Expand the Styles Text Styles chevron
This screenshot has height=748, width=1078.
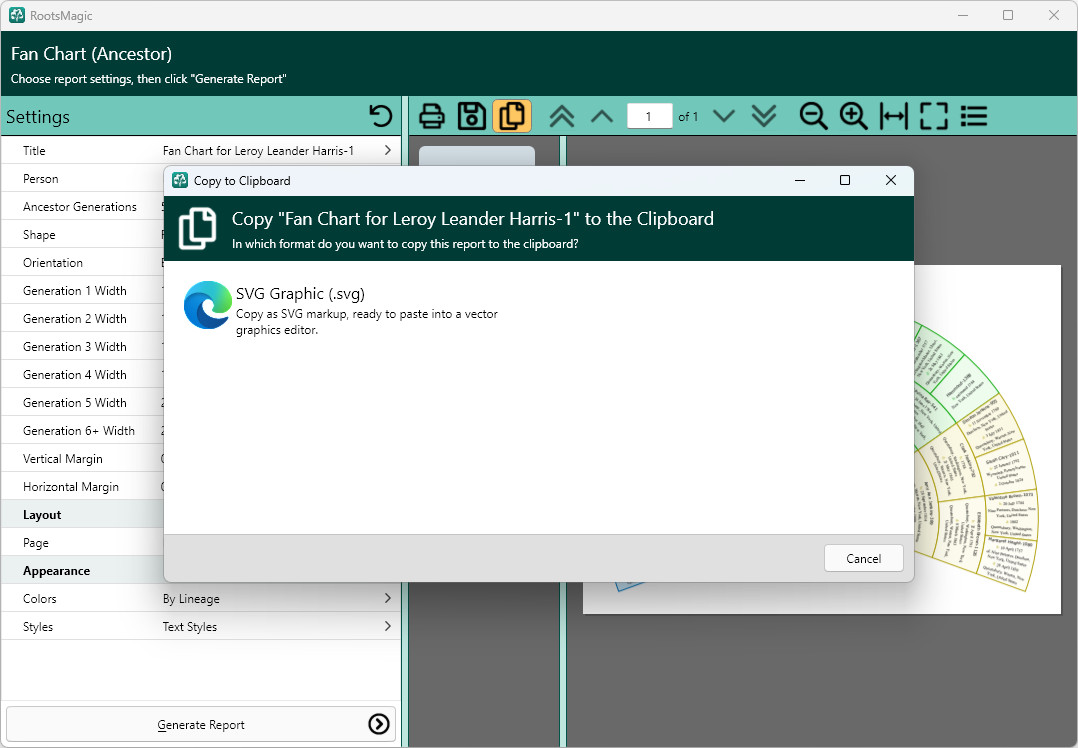click(388, 626)
